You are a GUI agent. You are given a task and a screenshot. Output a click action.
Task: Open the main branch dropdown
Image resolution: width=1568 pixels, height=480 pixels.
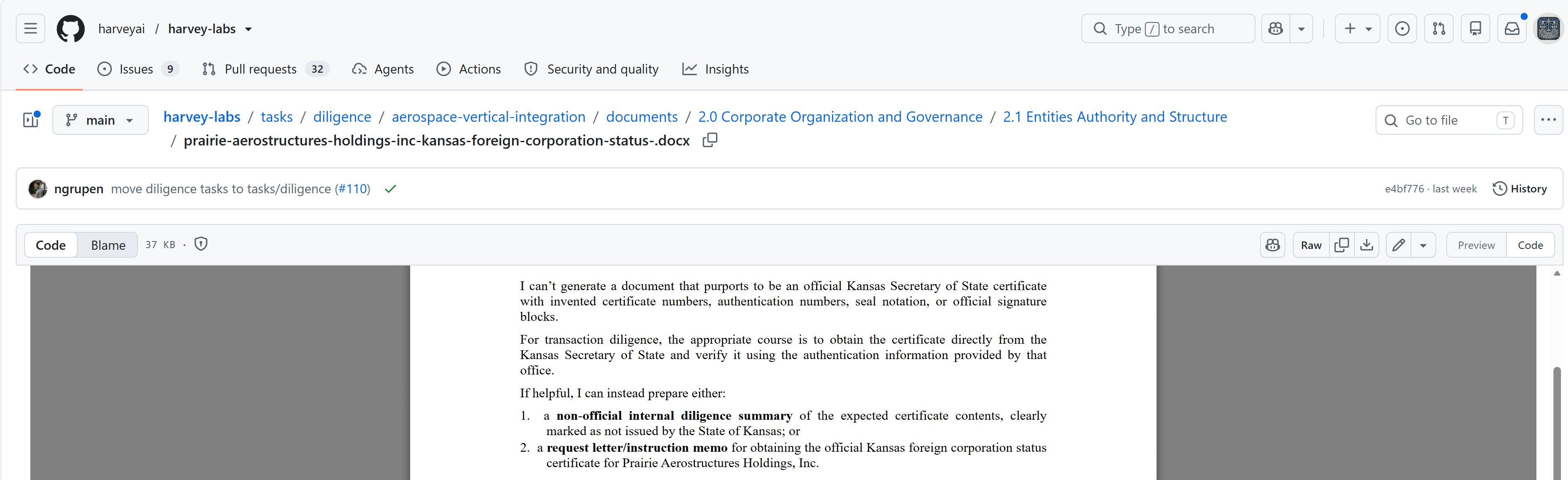pyautogui.click(x=101, y=120)
